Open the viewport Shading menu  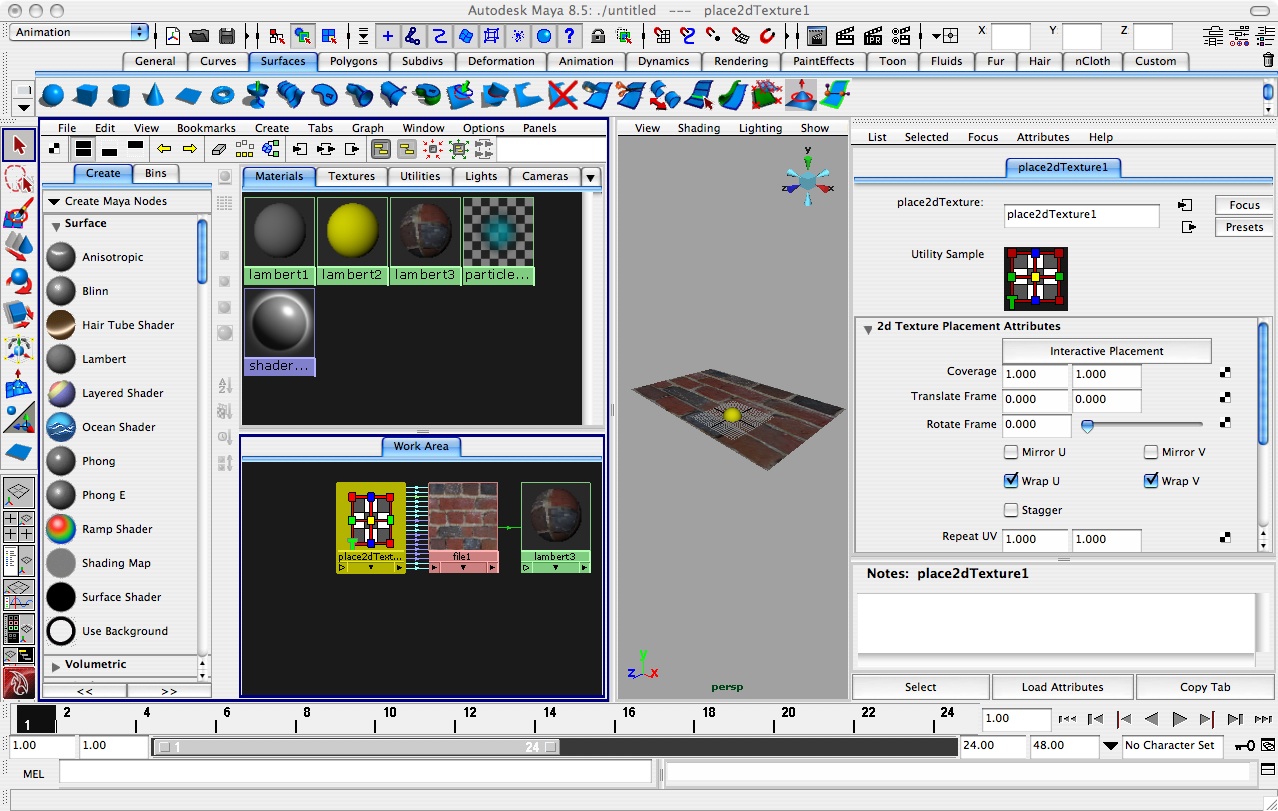699,128
